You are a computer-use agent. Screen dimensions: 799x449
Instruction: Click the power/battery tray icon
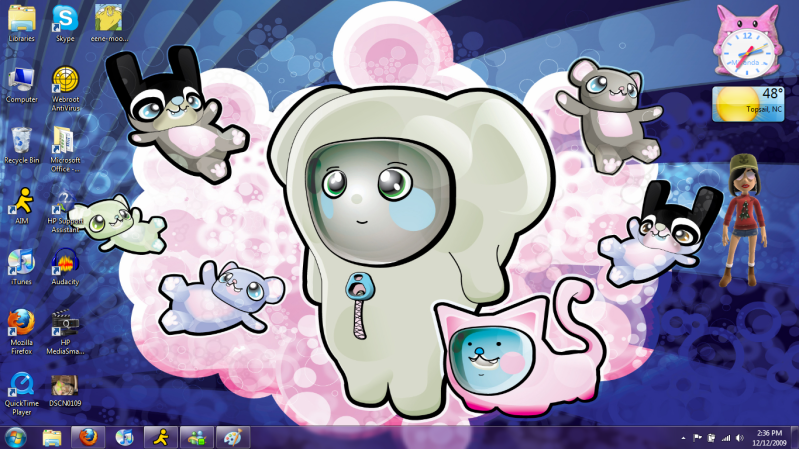711,438
